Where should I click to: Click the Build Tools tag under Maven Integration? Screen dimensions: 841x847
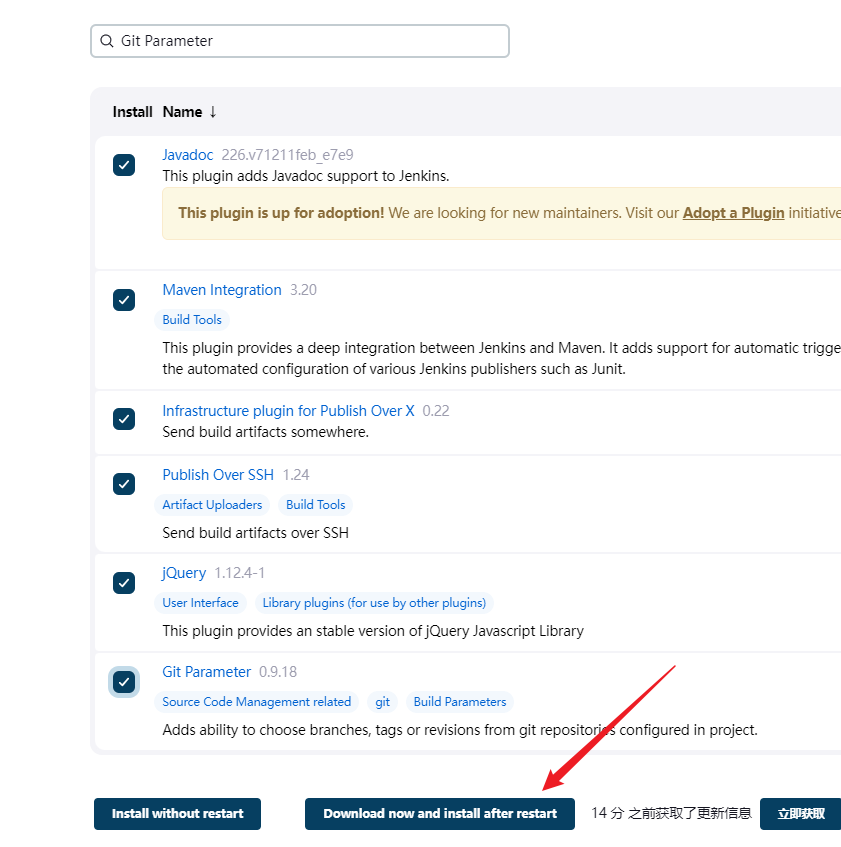pyautogui.click(x=192, y=320)
